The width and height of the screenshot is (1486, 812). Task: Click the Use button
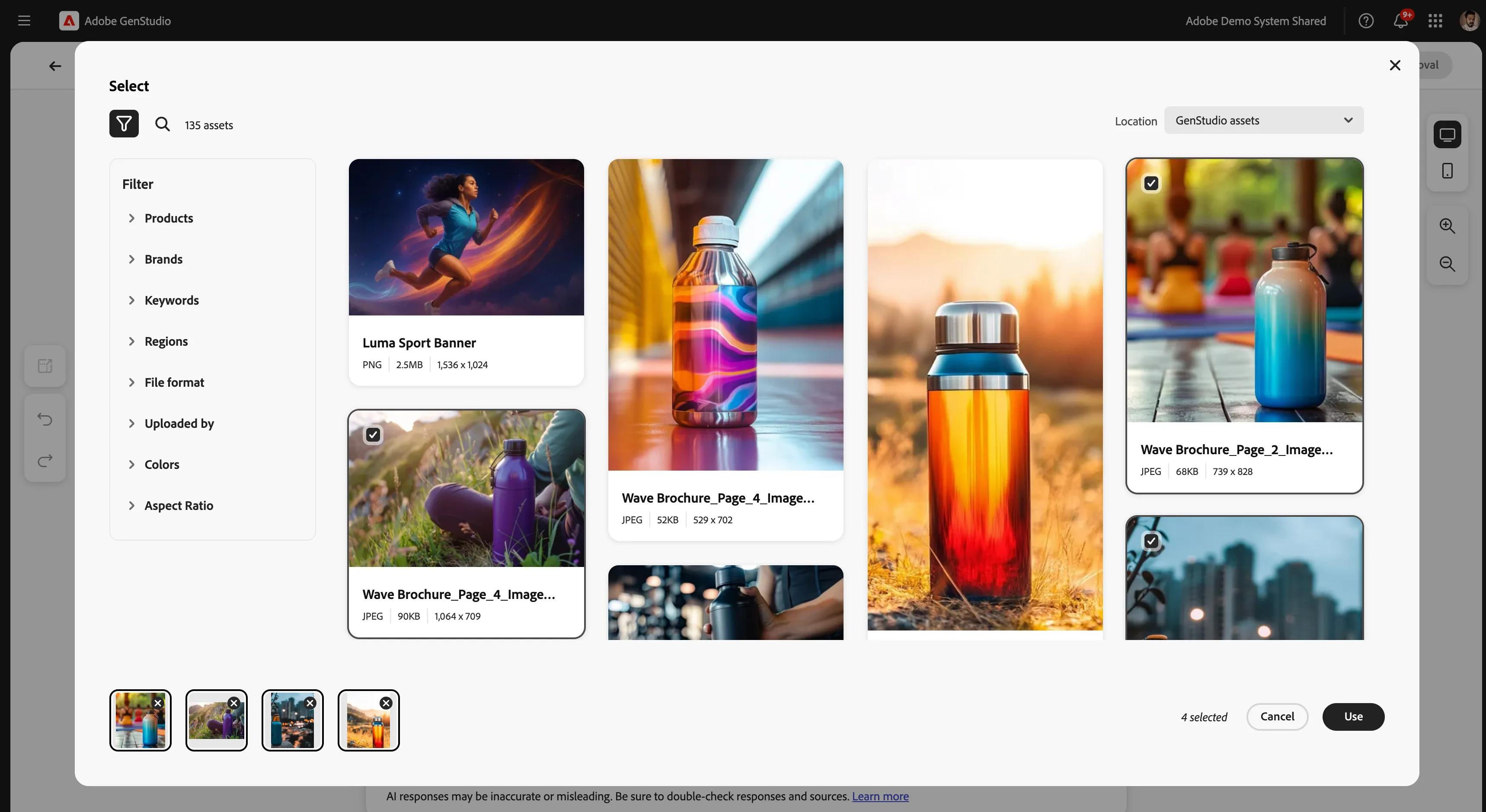pyautogui.click(x=1353, y=716)
